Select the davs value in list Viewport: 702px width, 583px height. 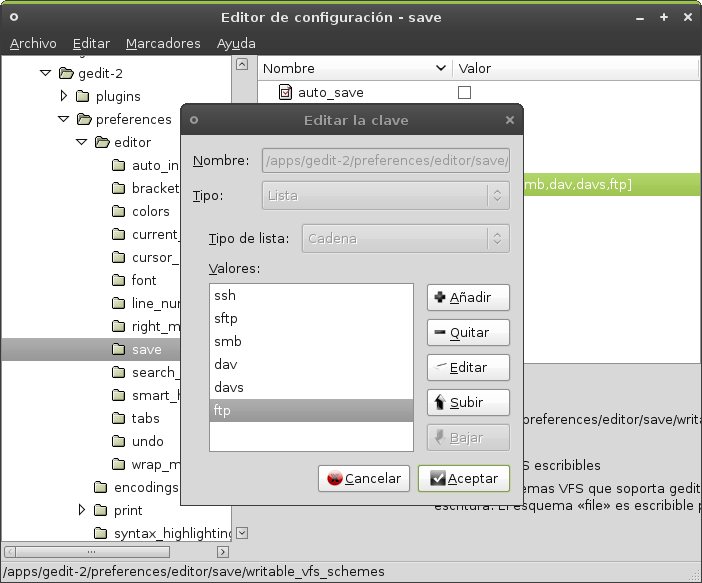coord(311,387)
